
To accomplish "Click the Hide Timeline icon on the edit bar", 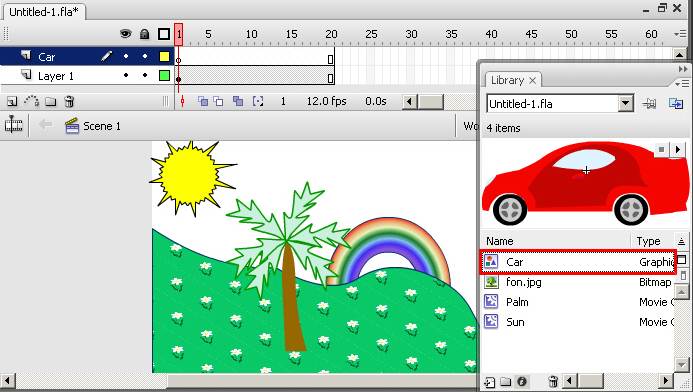I will tap(14, 125).
